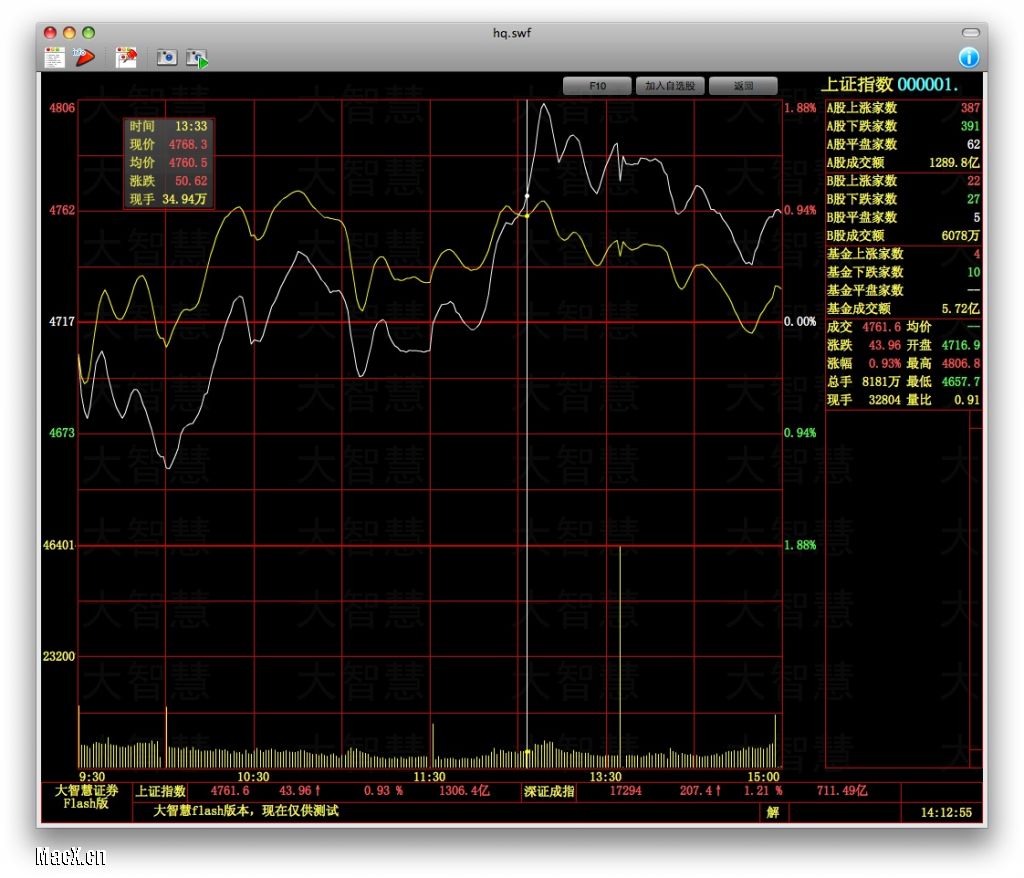Click the 解 button in status bar
Image resolution: width=1024 pixels, height=878 pixels.
click(773, 812)
